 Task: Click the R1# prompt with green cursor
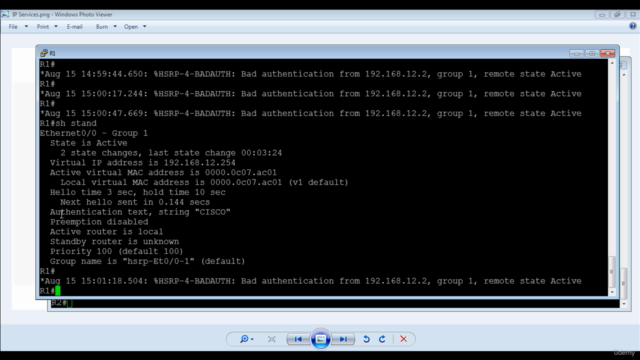[x=50, y=291]
